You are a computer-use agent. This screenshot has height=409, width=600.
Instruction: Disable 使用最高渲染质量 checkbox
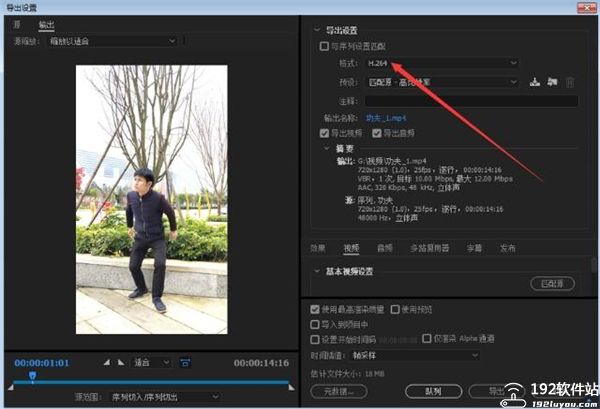click(x=316, y=310)
